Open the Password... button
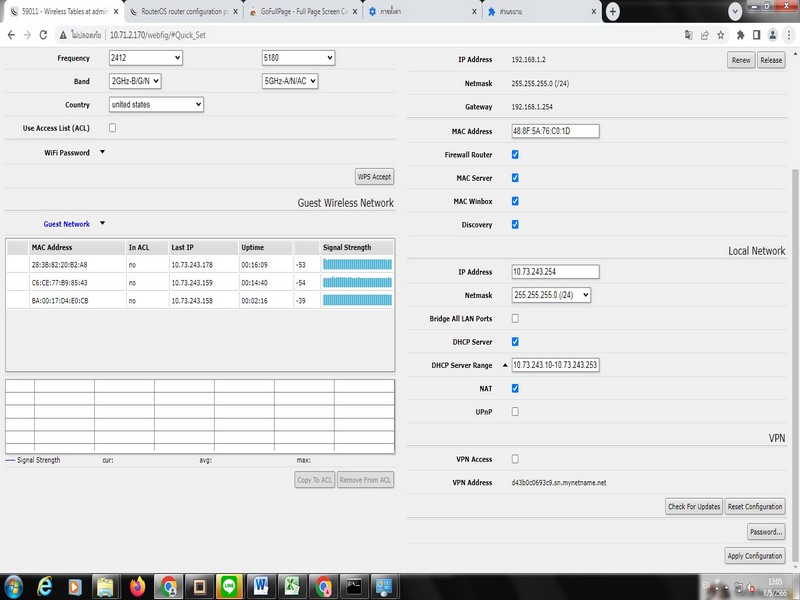800x600 pixels. coord(766,532)
